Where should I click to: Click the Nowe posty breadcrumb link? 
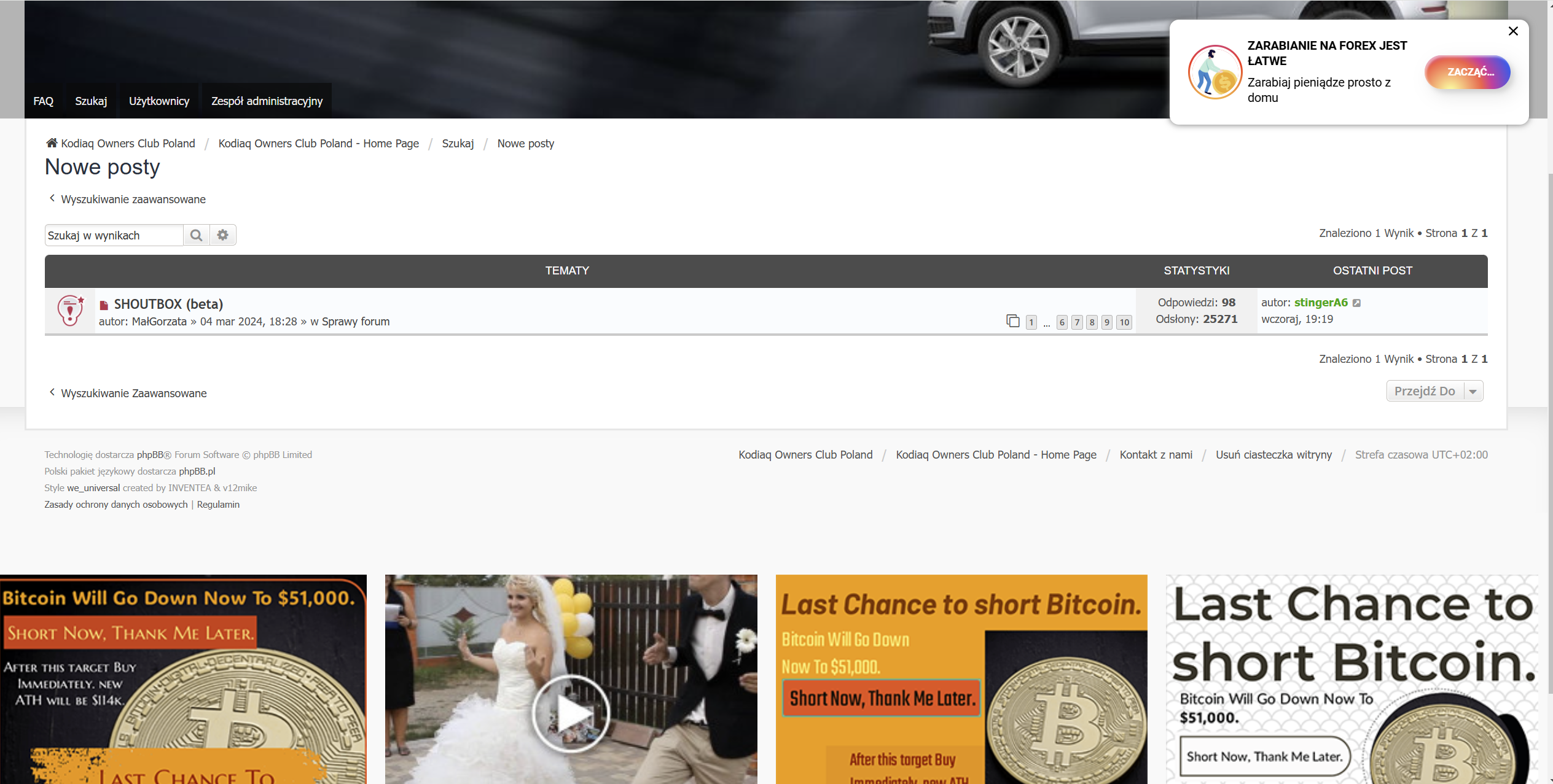526,143
